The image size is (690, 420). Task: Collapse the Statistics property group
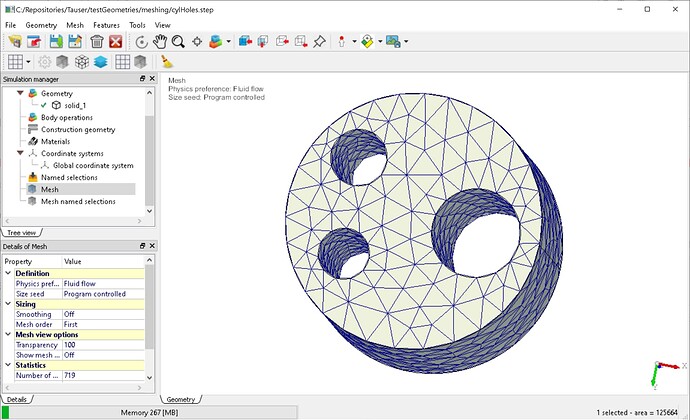[8, 365]
